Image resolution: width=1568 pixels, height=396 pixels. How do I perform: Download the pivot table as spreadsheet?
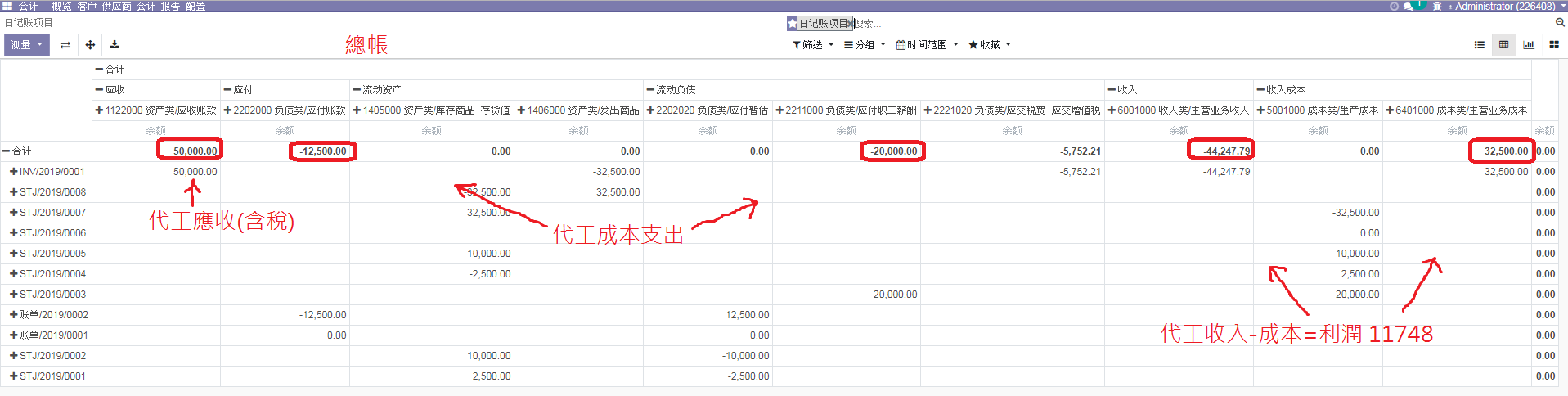[x=115, y=45]
